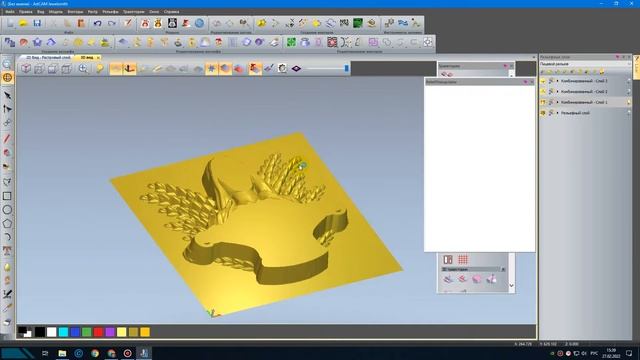Viewport: 640px width, 360px height.
Task: Pick the Measure tool
Action: tap(7, 294)
